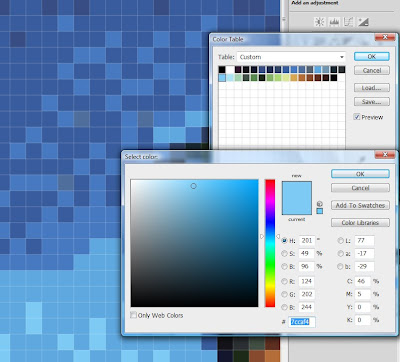Image resolution: width=400 pixels, height=362 pixels.
Task: Click the Brightness/Contrast adjustment icon
Action: 319,22
